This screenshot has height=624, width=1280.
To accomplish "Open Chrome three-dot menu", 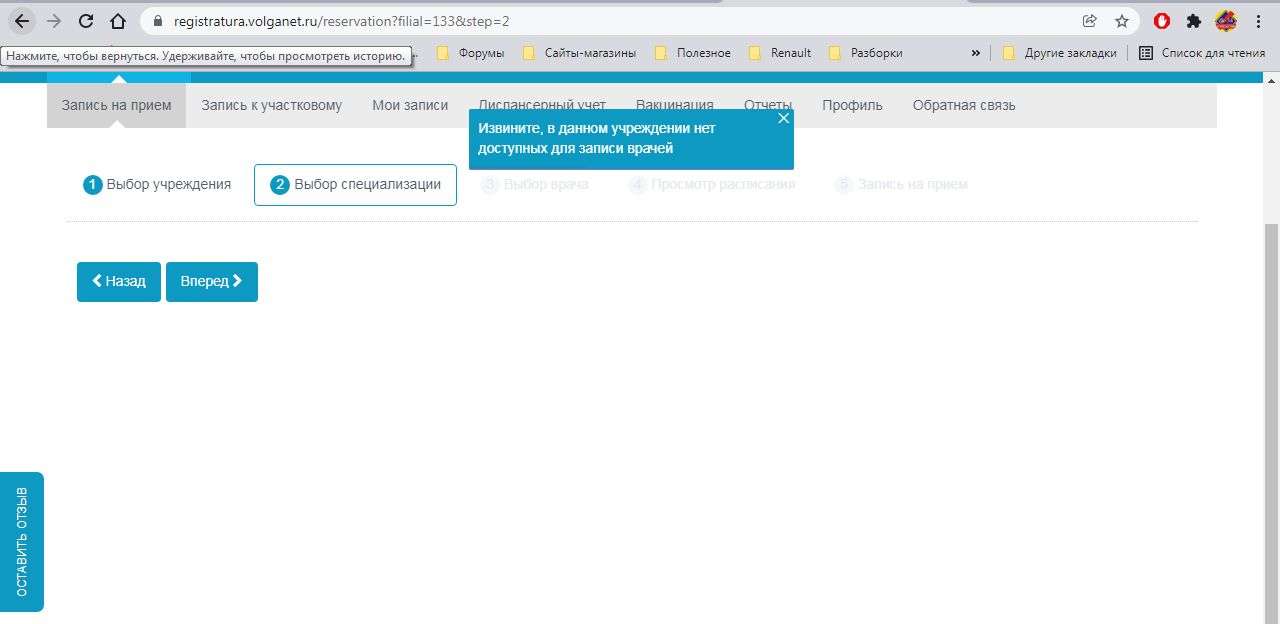I will [1259, 21].
